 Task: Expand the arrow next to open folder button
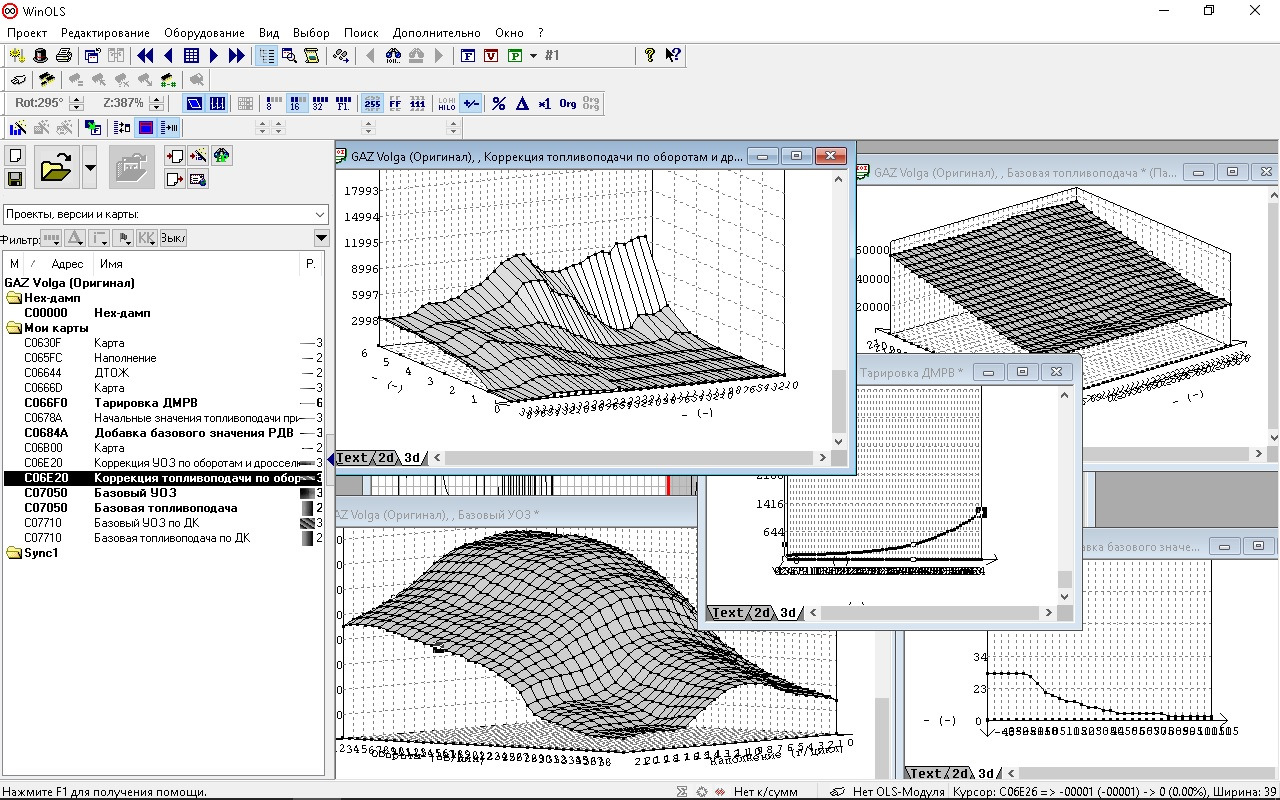click(90, 168)
